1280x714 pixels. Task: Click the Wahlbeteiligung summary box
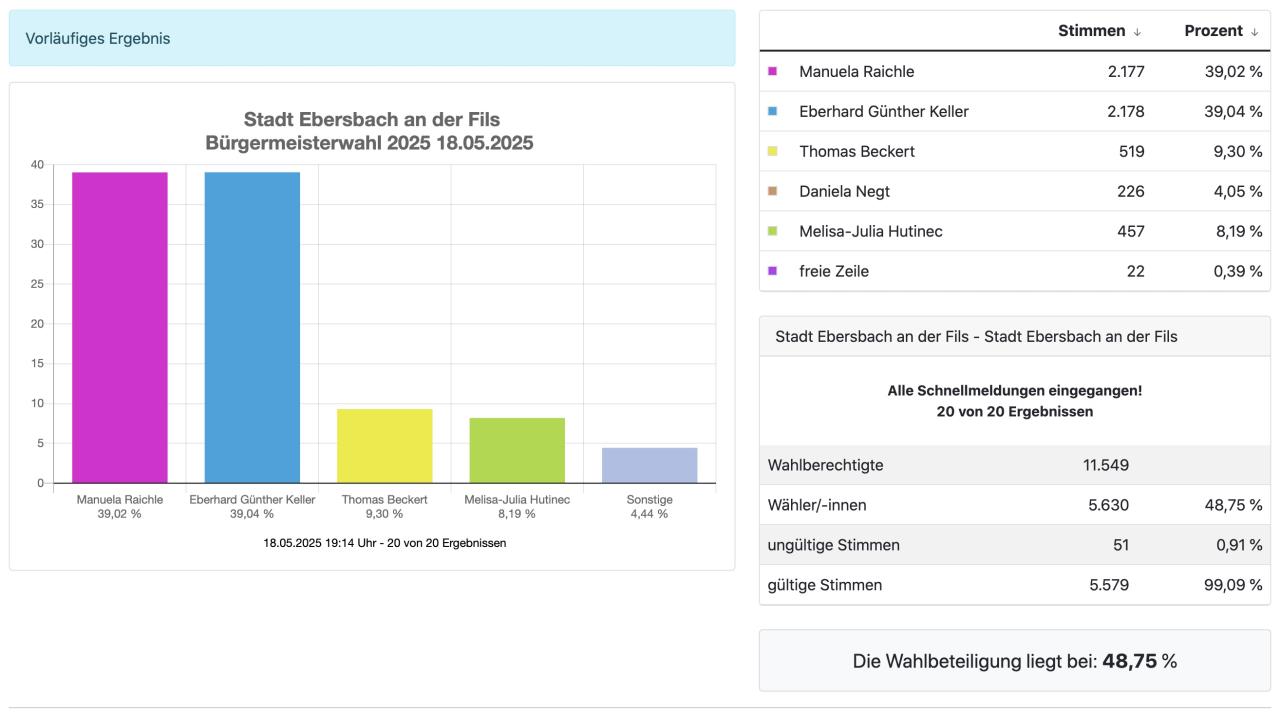tap(1014, 661)
